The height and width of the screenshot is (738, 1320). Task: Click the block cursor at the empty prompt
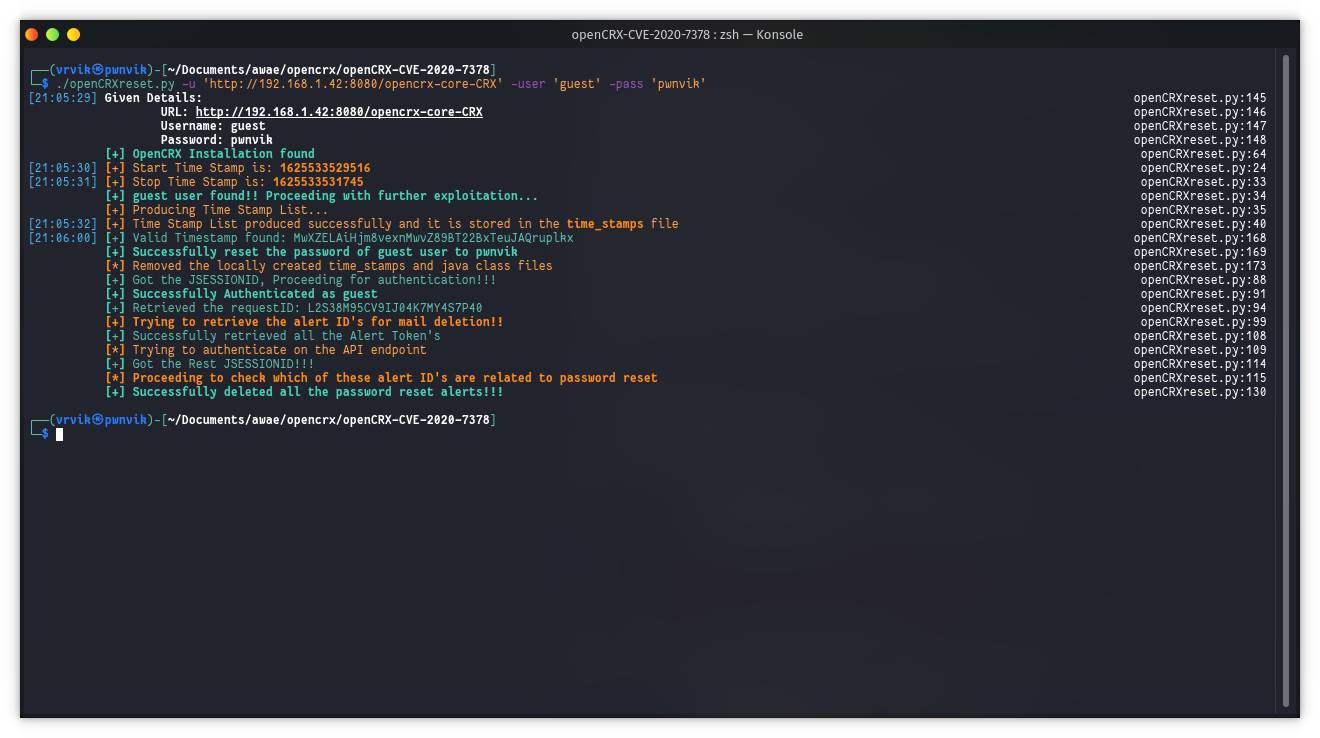pyautogui.click(x=60, y=434)
